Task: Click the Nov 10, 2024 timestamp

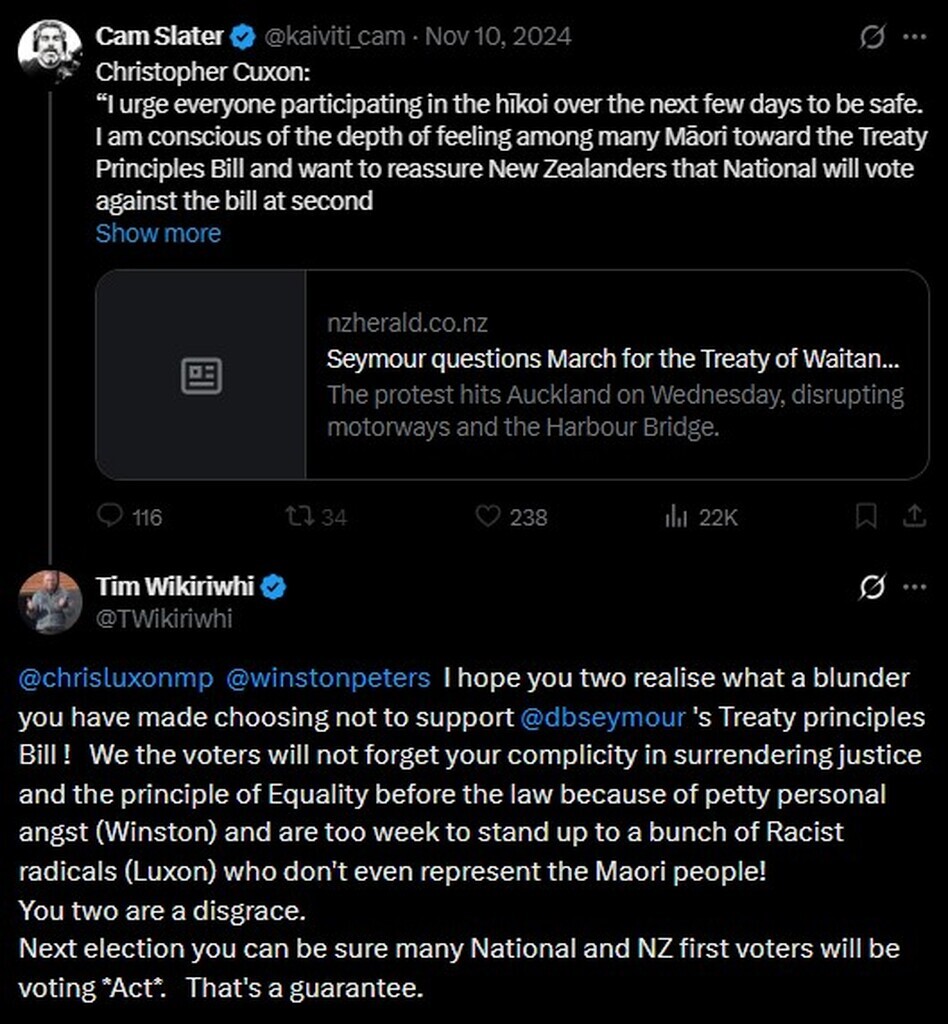Action: [498, 37]
